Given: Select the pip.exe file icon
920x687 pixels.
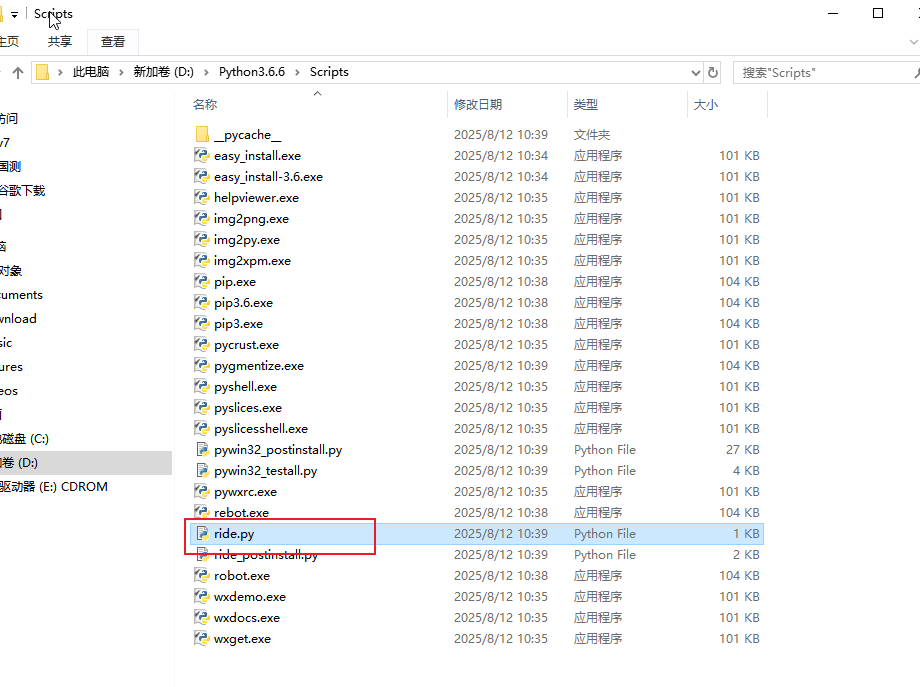Looking at the screenshot, I should point(202,282).
